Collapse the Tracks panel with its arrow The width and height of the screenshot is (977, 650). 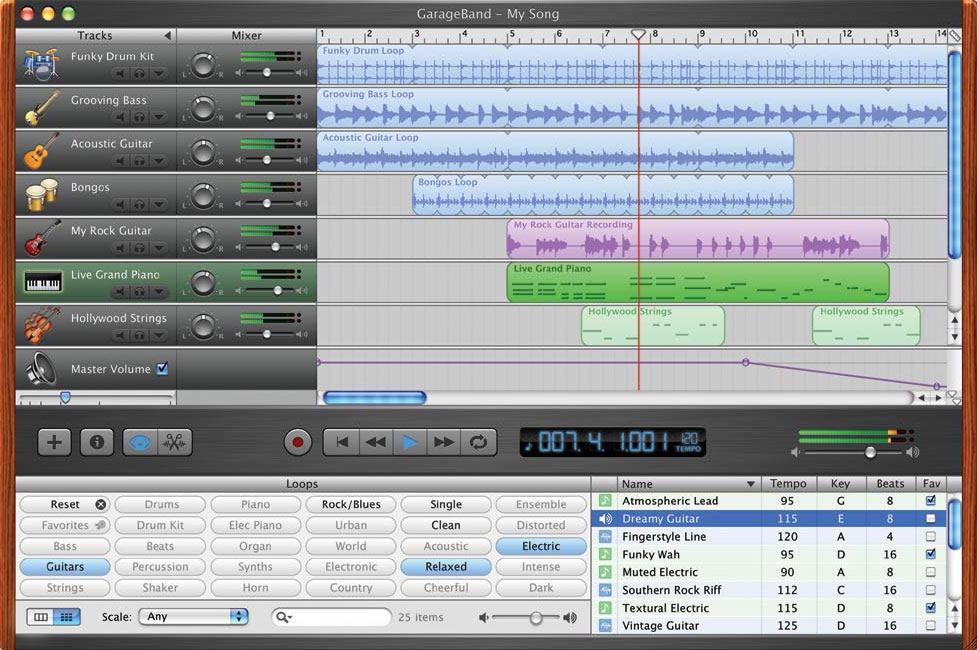(x=166, y=35)
